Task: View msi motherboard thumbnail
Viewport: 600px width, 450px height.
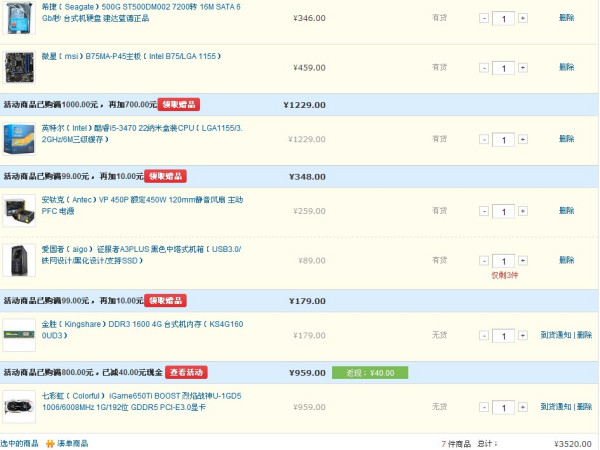Action: click(19, 67)
